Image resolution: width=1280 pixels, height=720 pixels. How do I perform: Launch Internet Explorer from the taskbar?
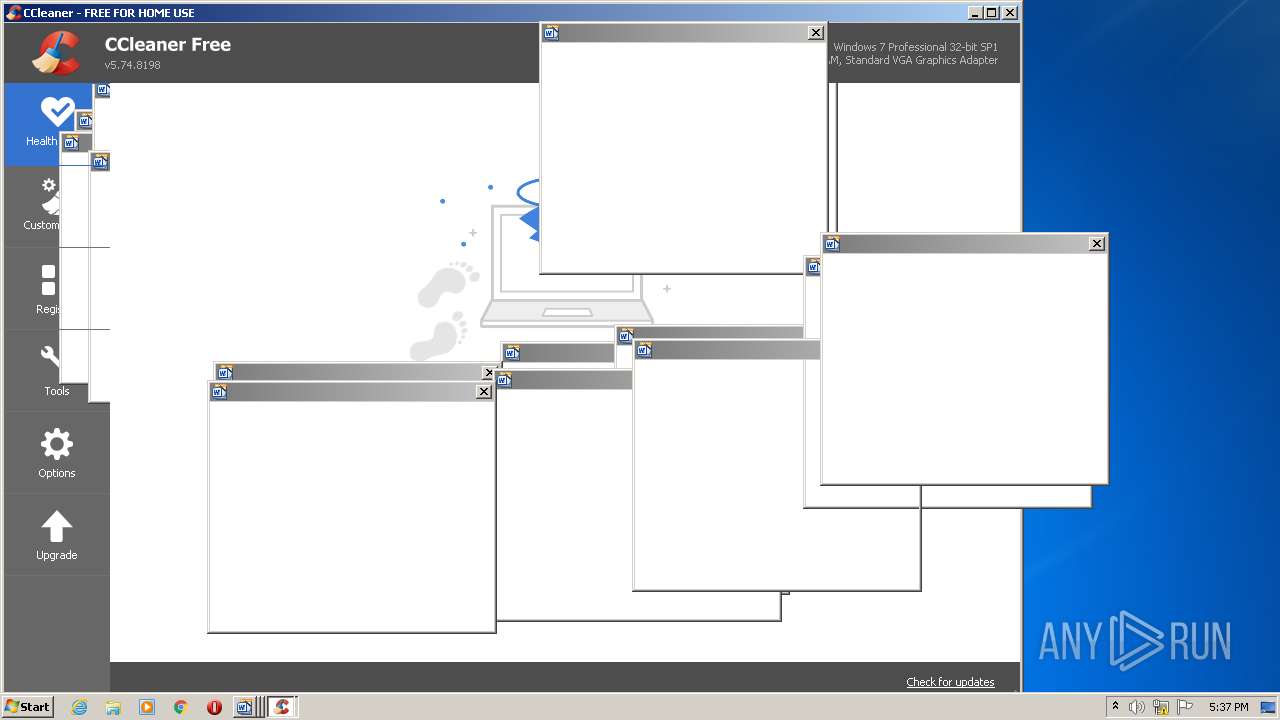coord(80,707)
